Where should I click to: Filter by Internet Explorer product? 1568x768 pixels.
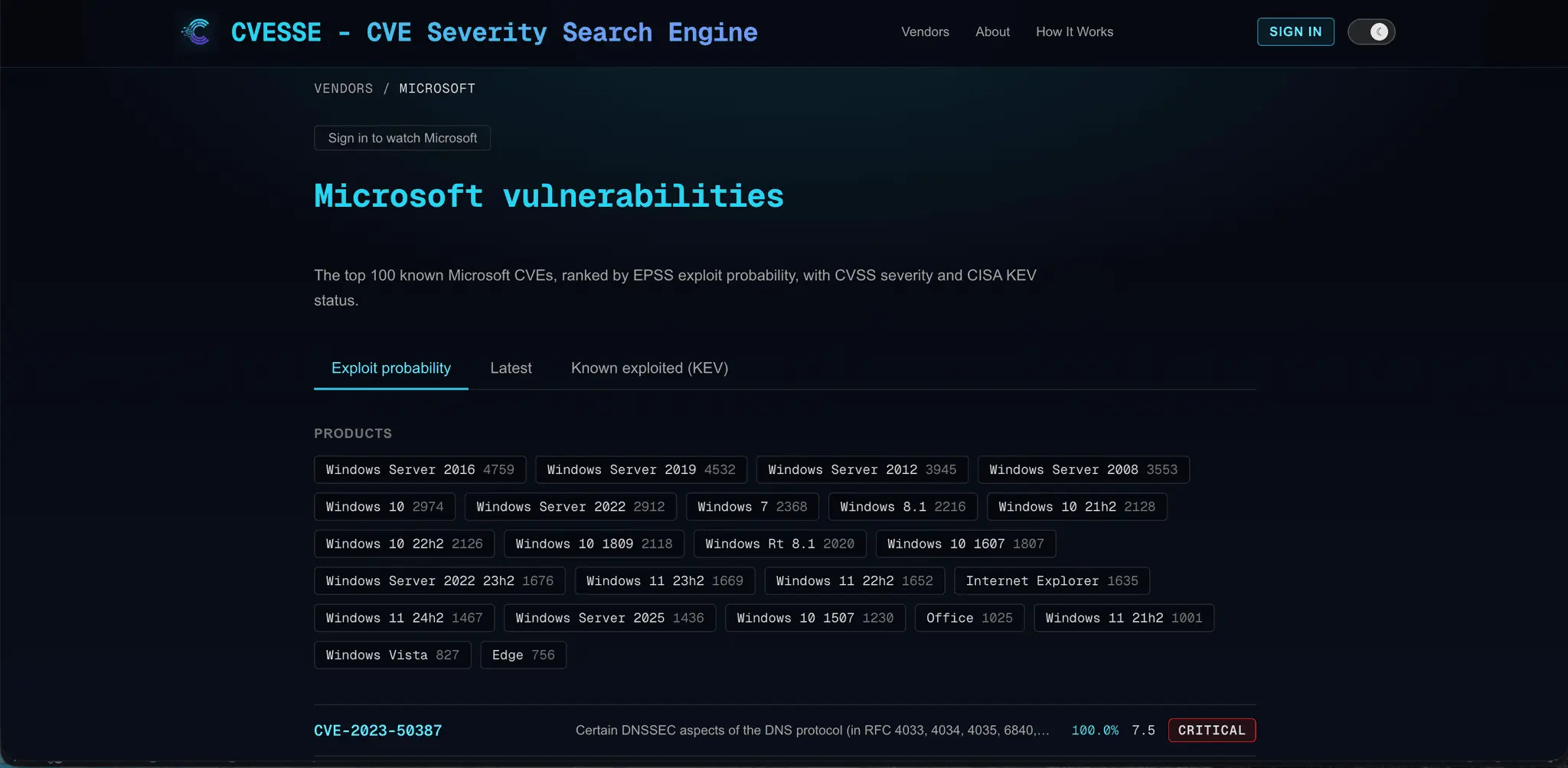click(1052, 581)
